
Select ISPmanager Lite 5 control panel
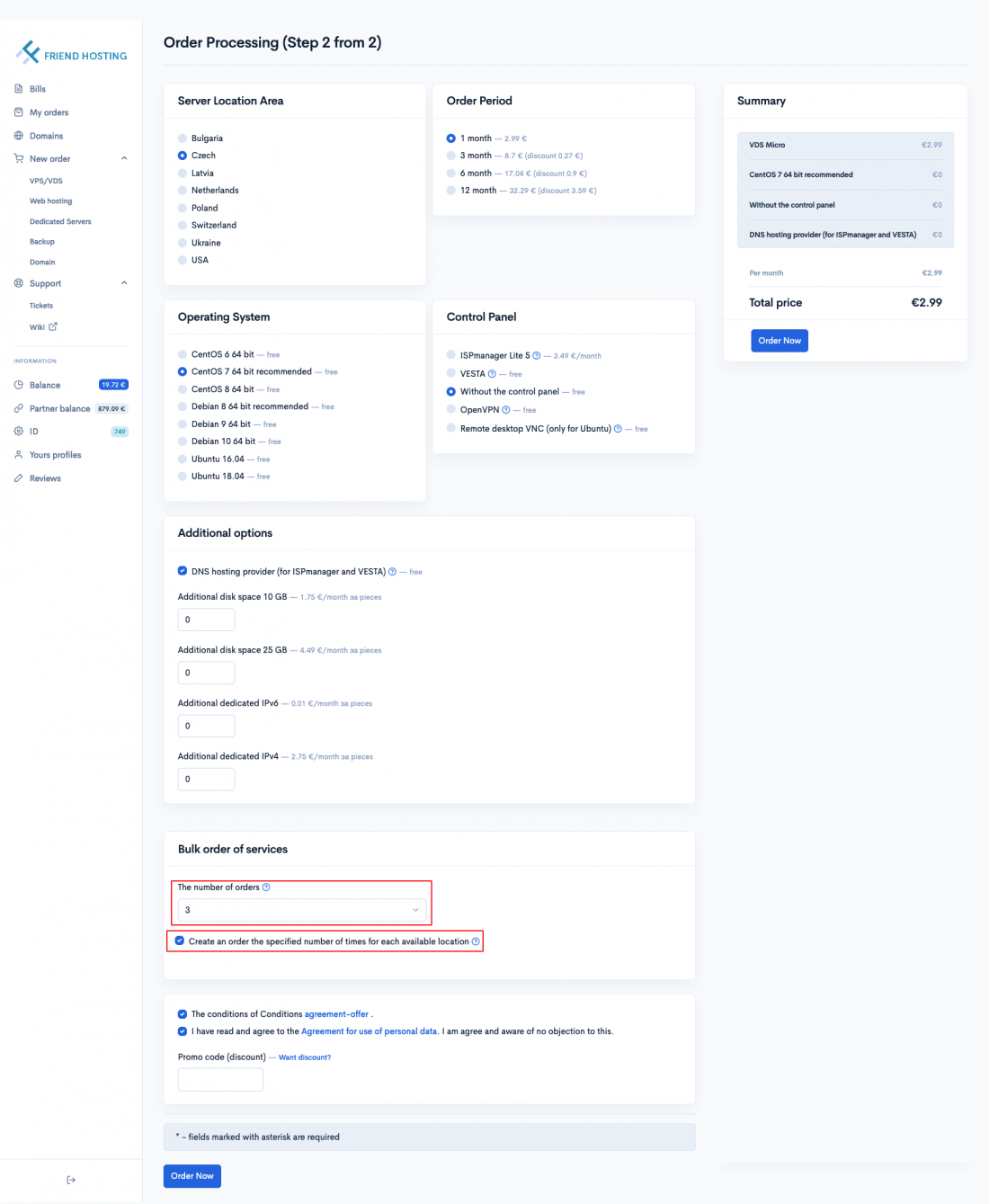tap(451, 355)
